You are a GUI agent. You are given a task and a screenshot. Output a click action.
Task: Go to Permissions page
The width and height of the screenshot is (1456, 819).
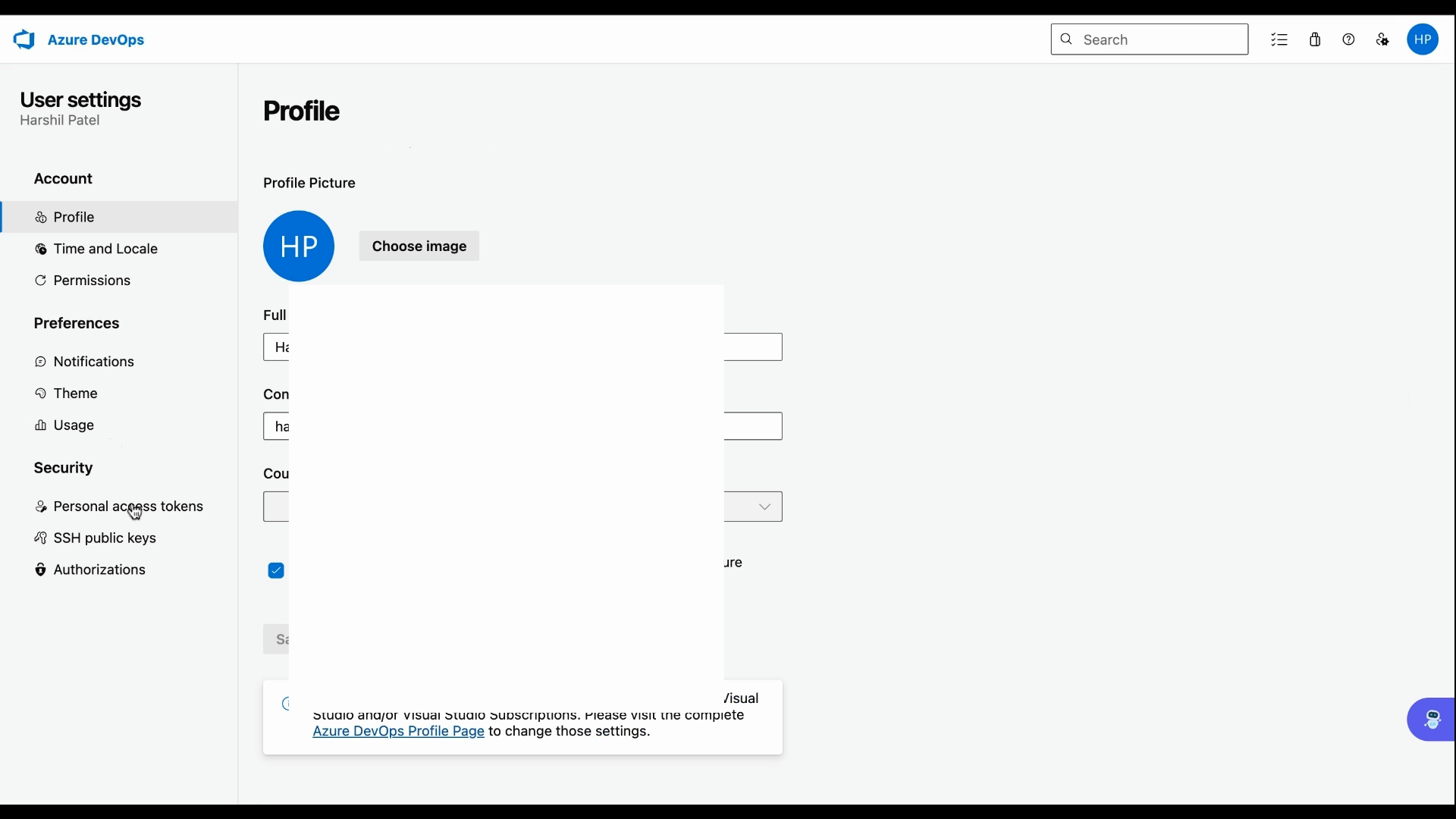point(92,281)
